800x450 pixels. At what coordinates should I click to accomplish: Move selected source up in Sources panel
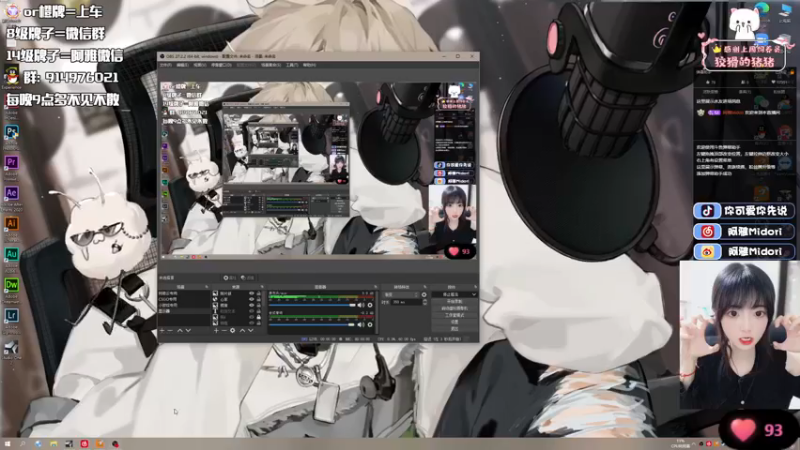(242, 331)
